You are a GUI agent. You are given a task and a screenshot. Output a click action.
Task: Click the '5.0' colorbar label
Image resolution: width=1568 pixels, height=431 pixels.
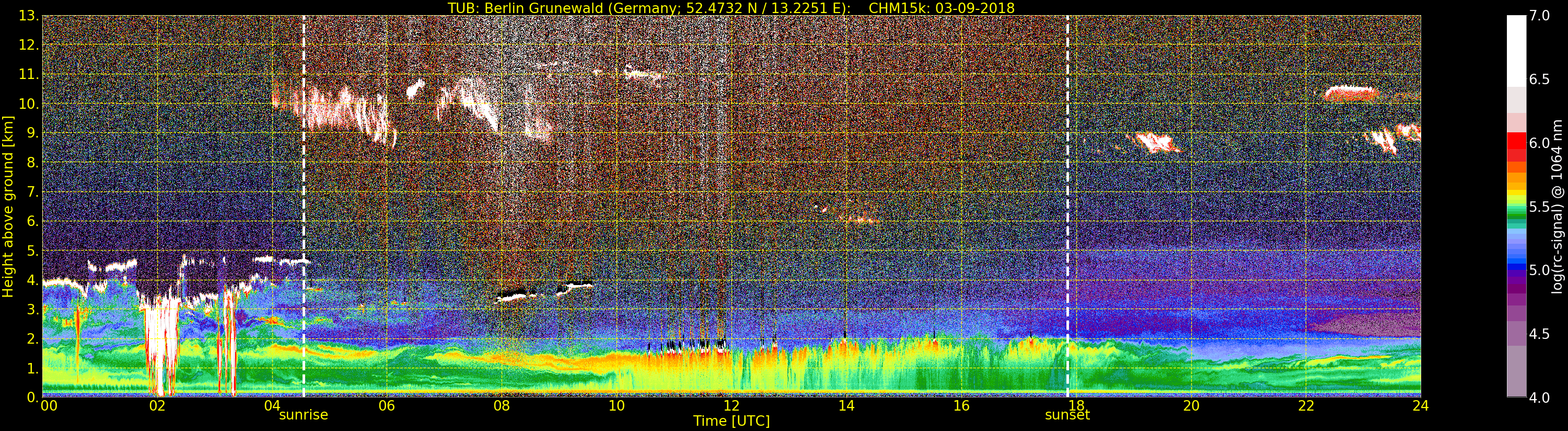(x=1540, y=270)
